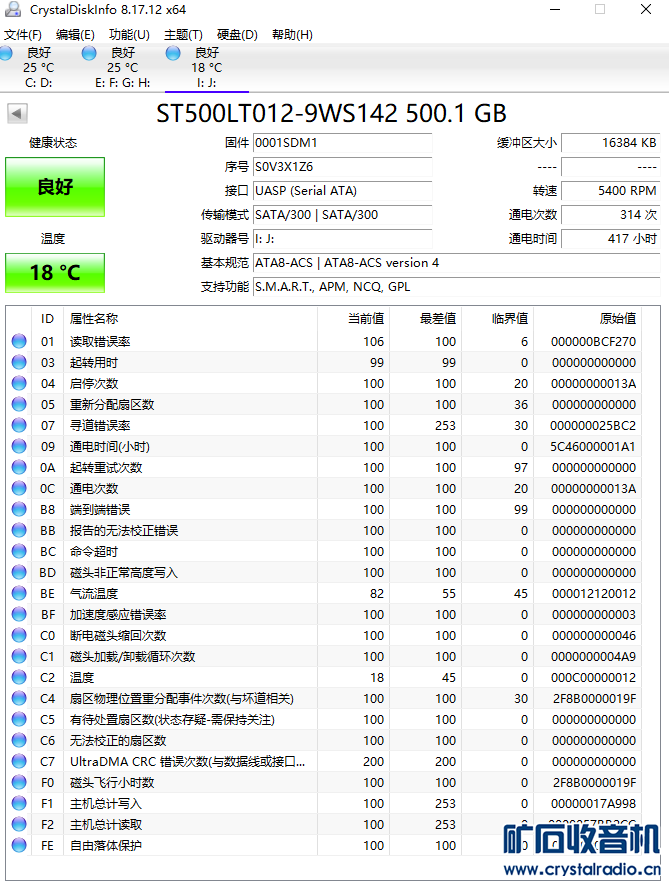Click the rotation speed field 5400 RPM
The width and height of the screenshot is (669, 882).
pyautogui.click(x=610, y=191)
